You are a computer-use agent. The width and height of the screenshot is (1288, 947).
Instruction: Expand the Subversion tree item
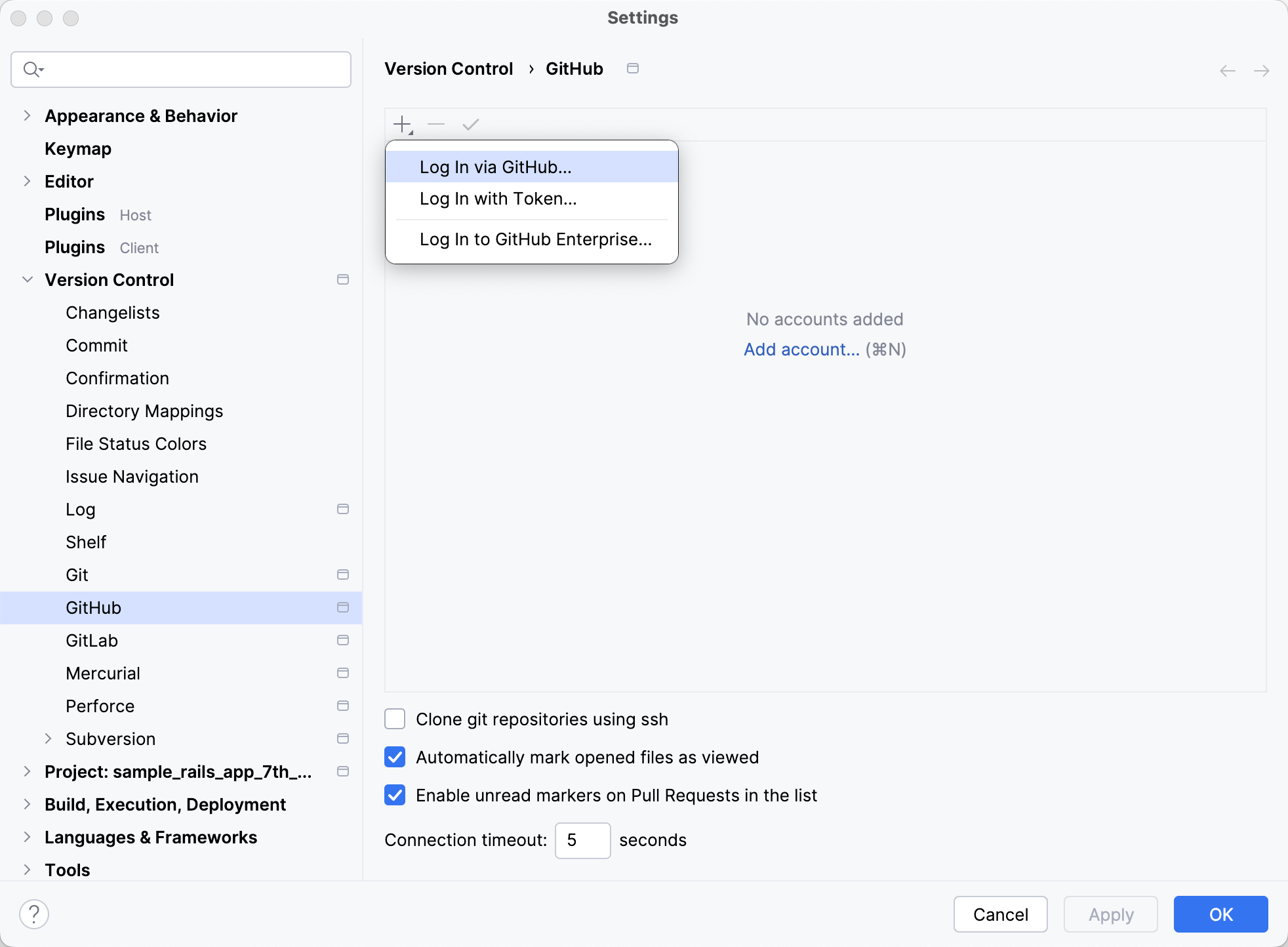click(x=49, y=738)
